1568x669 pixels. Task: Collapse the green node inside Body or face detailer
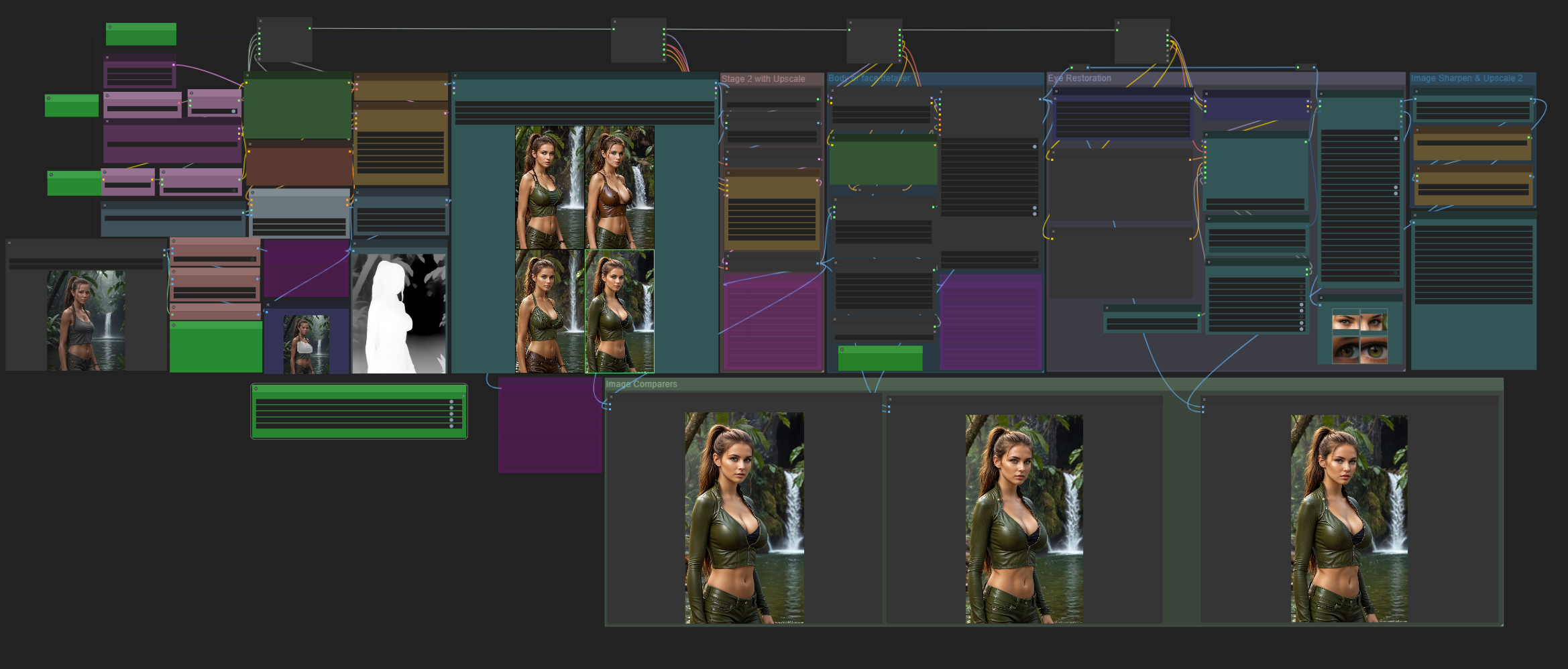tap(842, 349)
